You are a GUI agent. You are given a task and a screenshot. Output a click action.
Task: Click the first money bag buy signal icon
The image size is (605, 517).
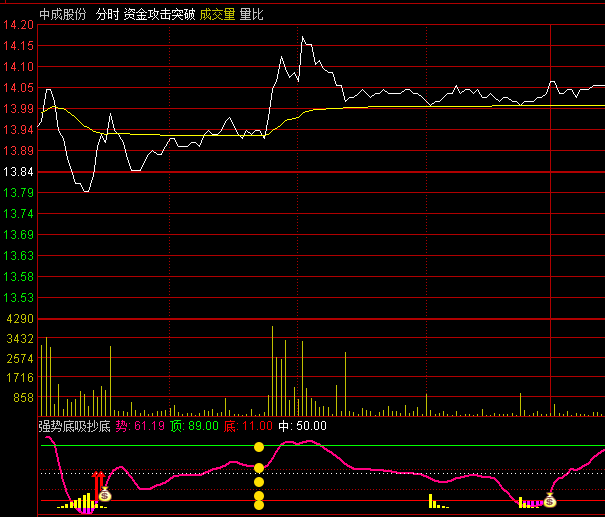coord(105,494)
